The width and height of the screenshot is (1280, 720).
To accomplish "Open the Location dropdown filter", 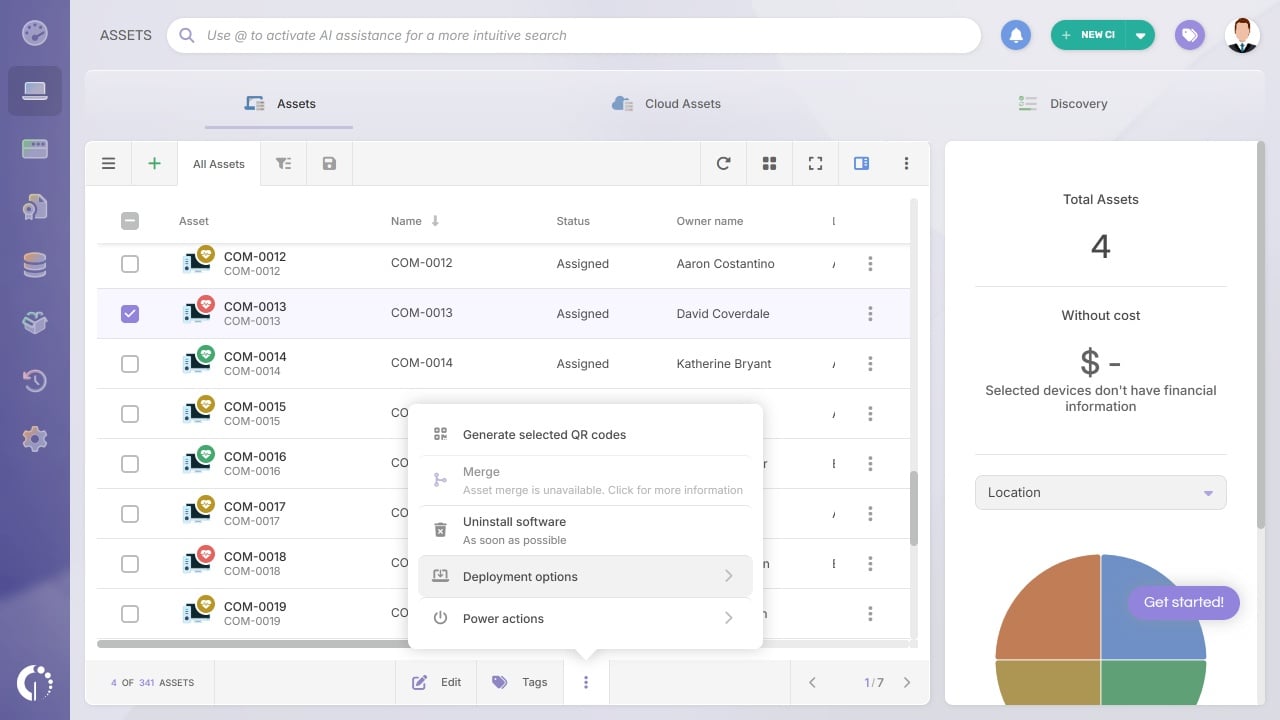I will click(1100, 492).
